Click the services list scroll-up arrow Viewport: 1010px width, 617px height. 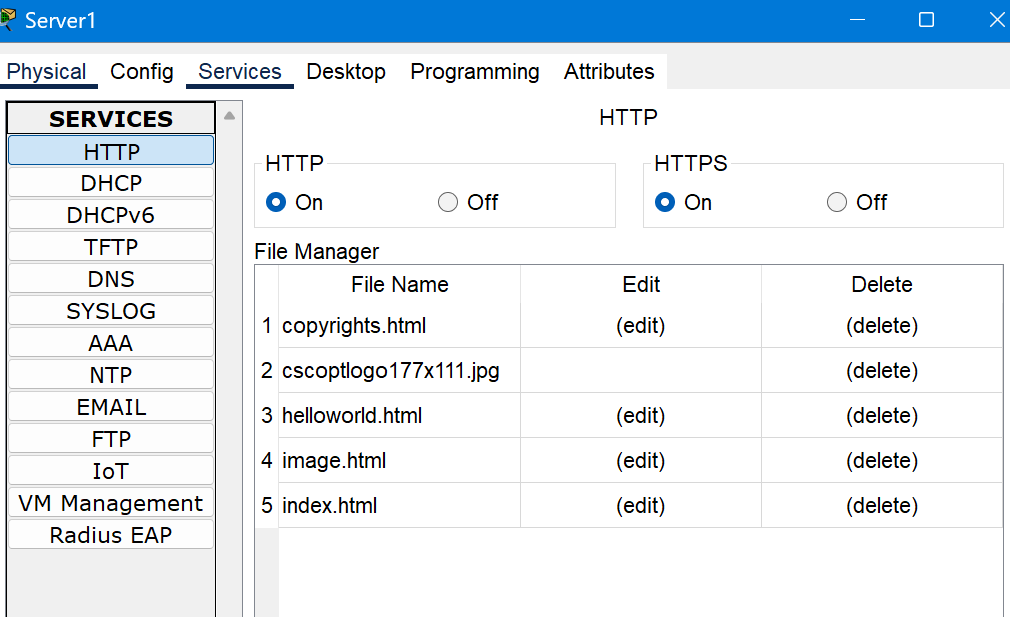[229, 116]
